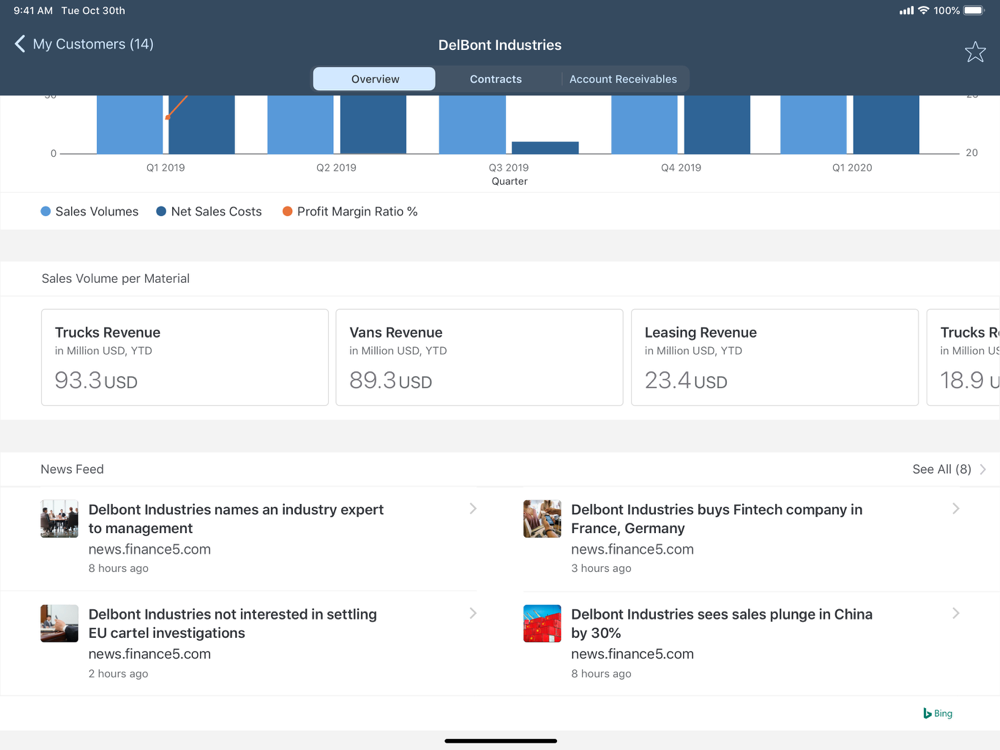This screenshot has width=1000, height=750.
Task: Read 'sees sales plunge in China' headline
Action: coord(722,623)
